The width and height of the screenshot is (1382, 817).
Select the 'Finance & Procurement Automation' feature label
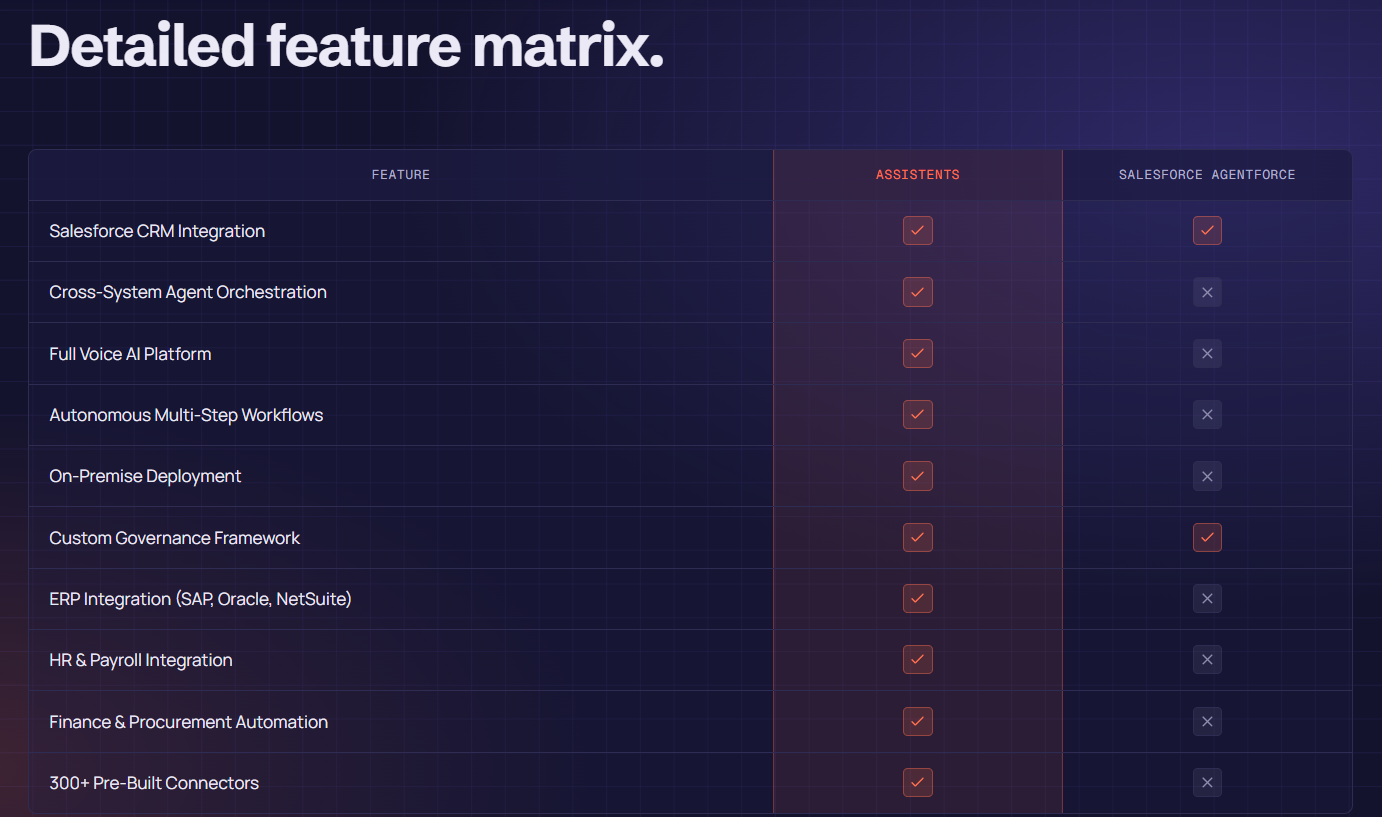click(189, 722)
